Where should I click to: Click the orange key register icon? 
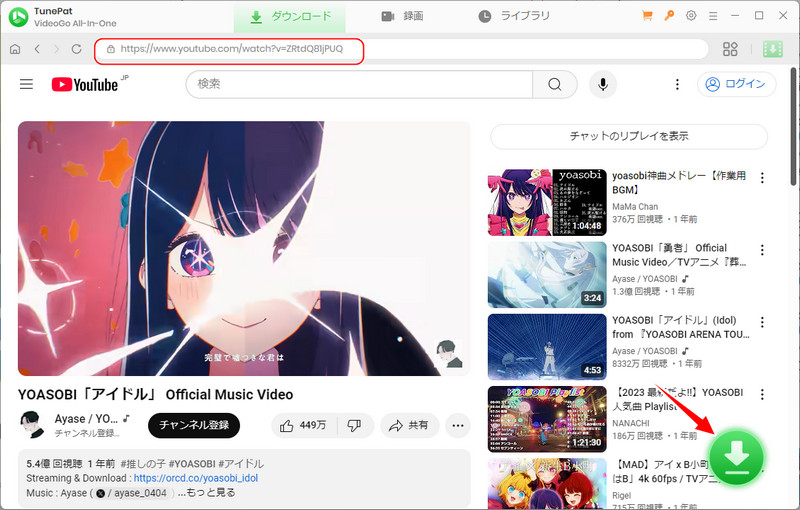(x=669, y=15)
